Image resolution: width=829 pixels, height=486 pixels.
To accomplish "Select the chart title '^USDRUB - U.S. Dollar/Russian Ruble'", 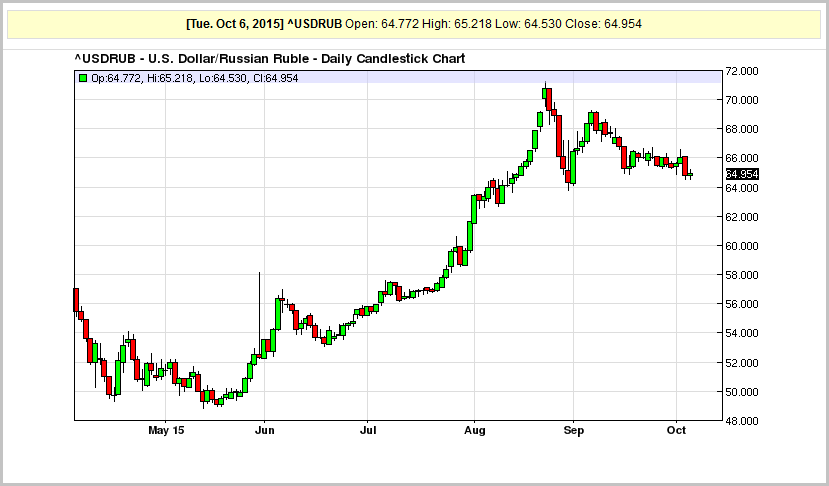I will coord(190,59).
